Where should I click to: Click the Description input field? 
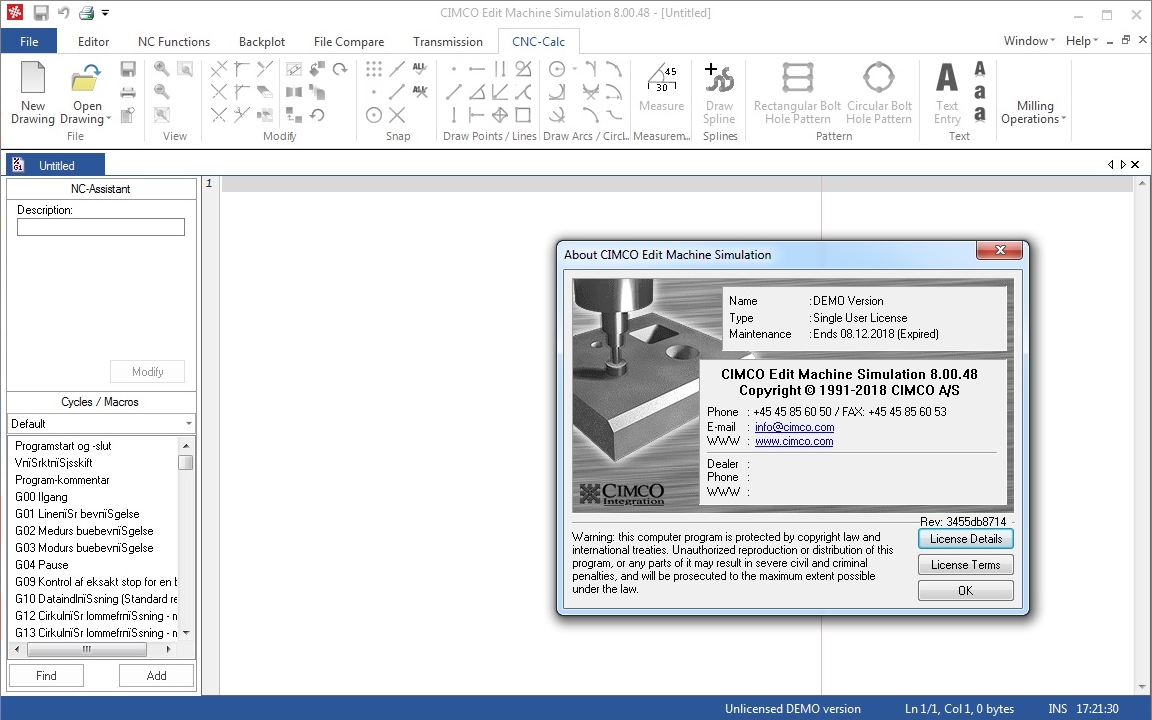pos(101,227)
